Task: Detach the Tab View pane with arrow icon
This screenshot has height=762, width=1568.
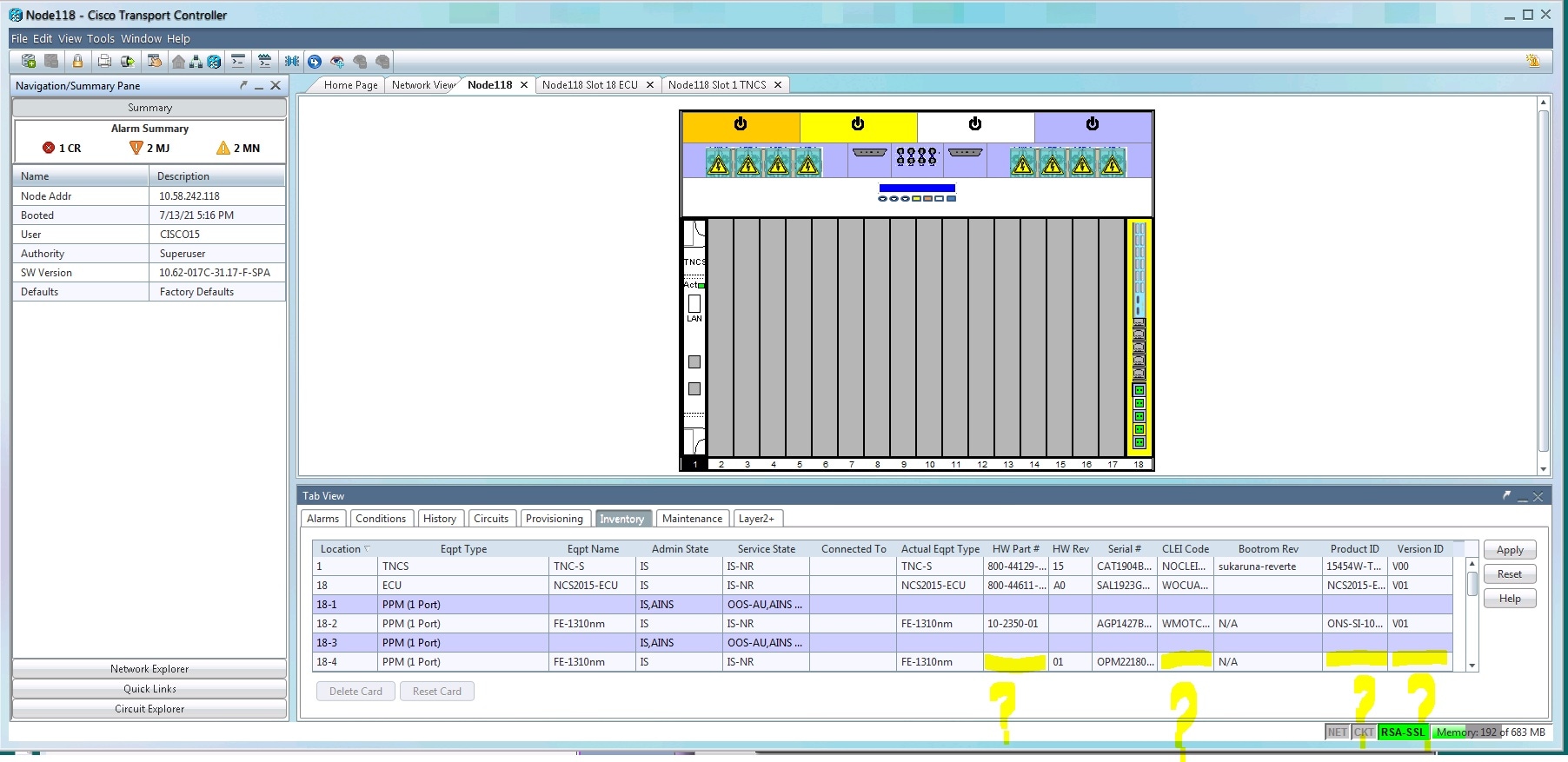Action: 1506,495
